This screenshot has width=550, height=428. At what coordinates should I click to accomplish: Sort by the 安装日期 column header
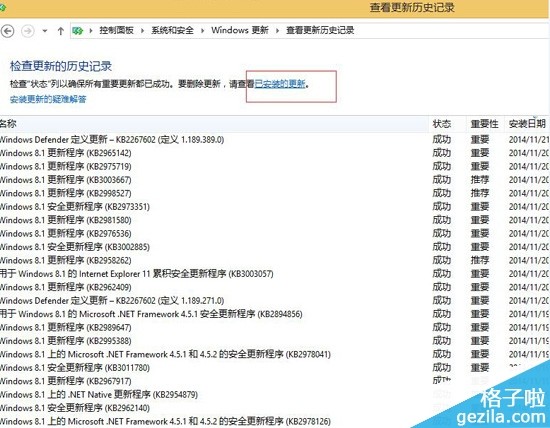[527, 124]
